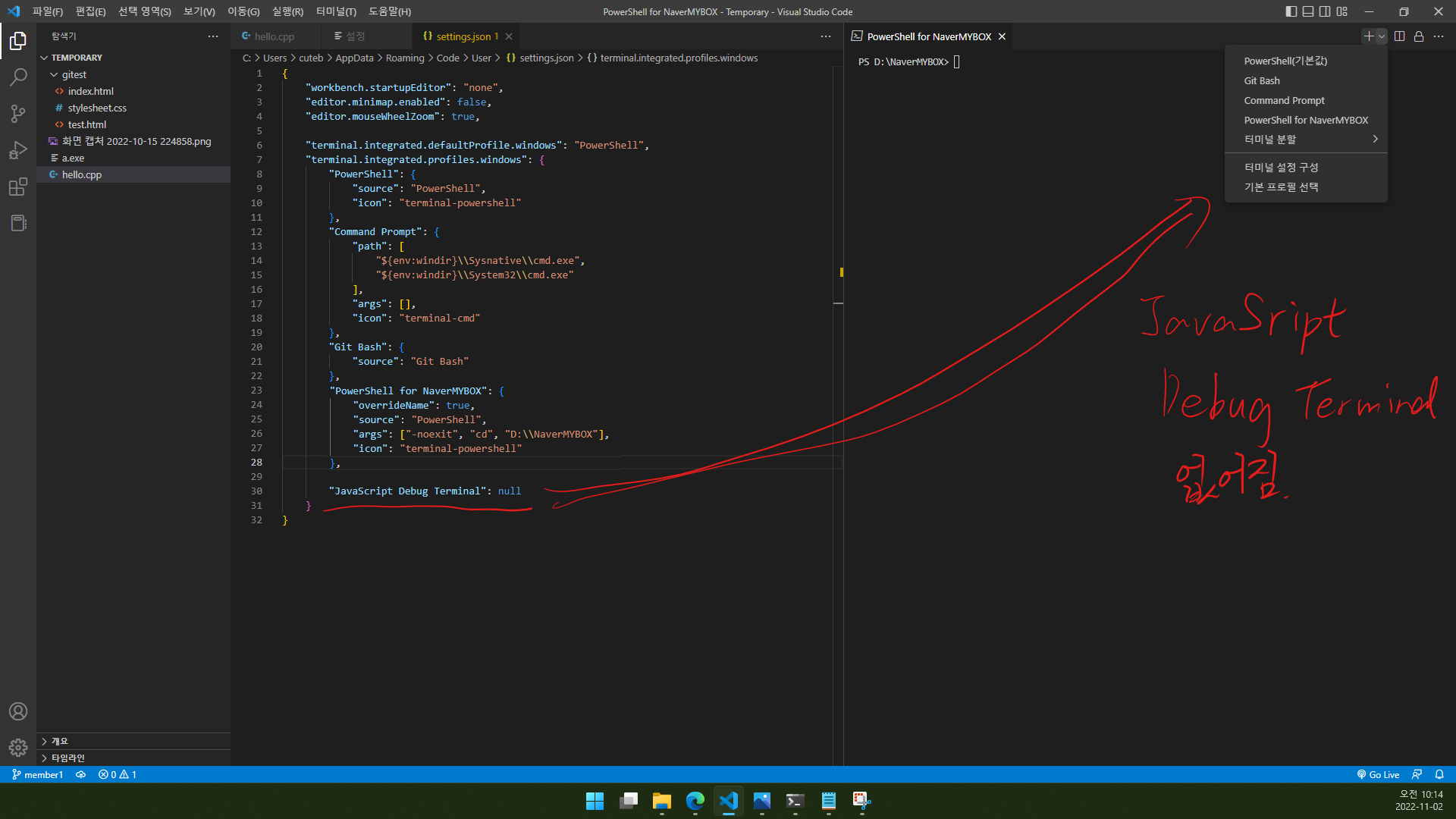The width and height of the screenshot is (1456, 819).
Task: Open the 터미널(T) menu
Action: [336, 11]
